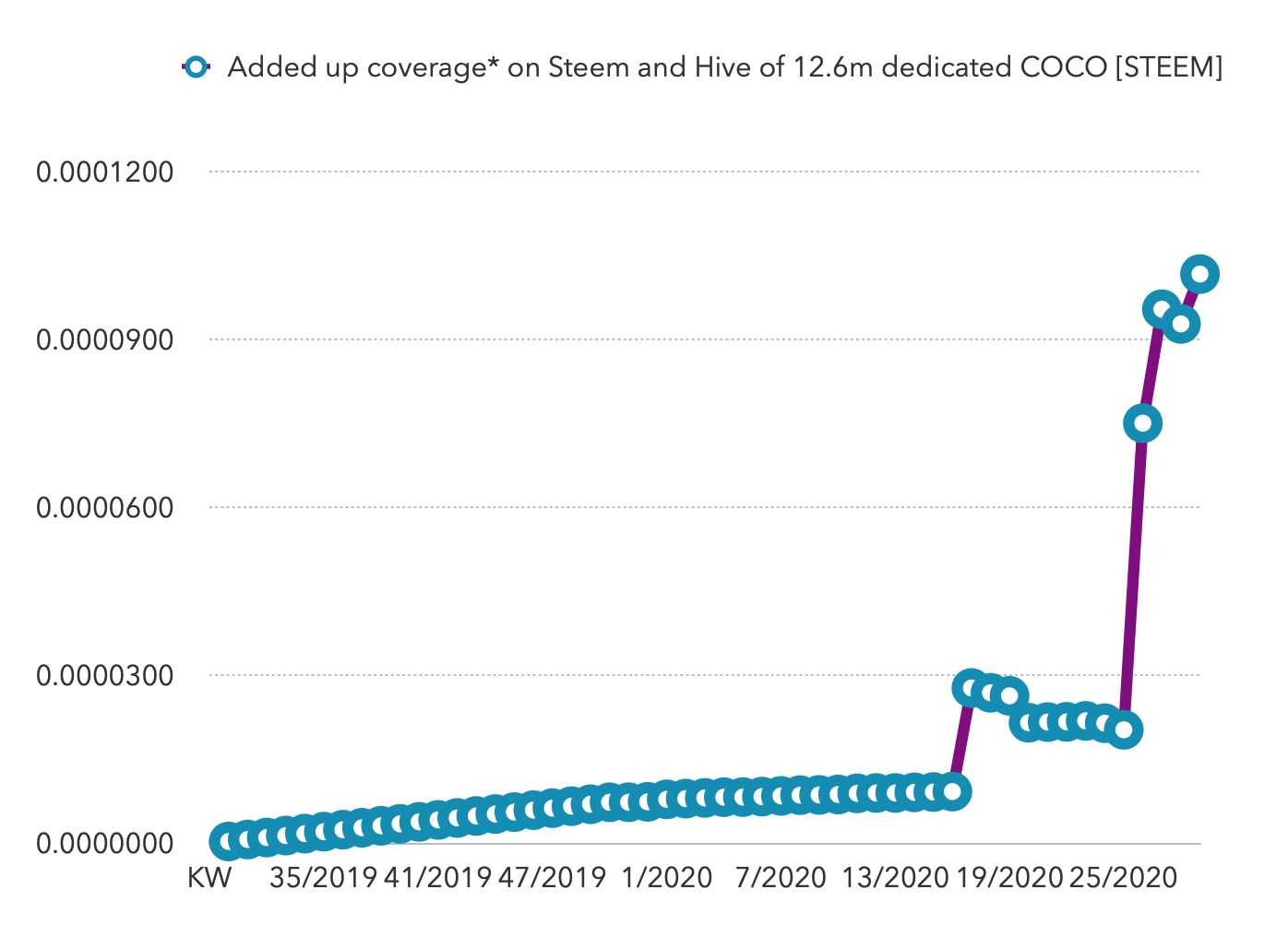Click the 13/2020 x-axis label

tap(895, 877)
